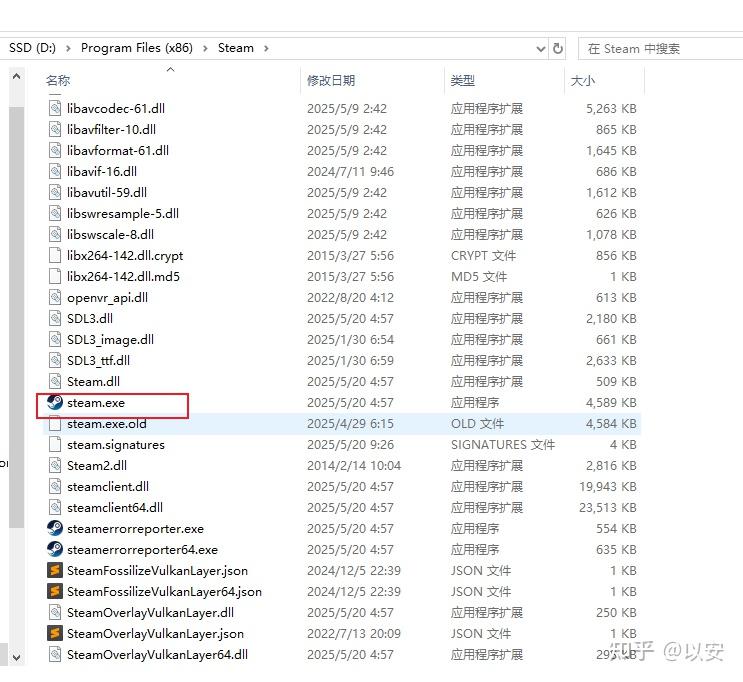Click the Steam2.dll file icon

(55, 465)
